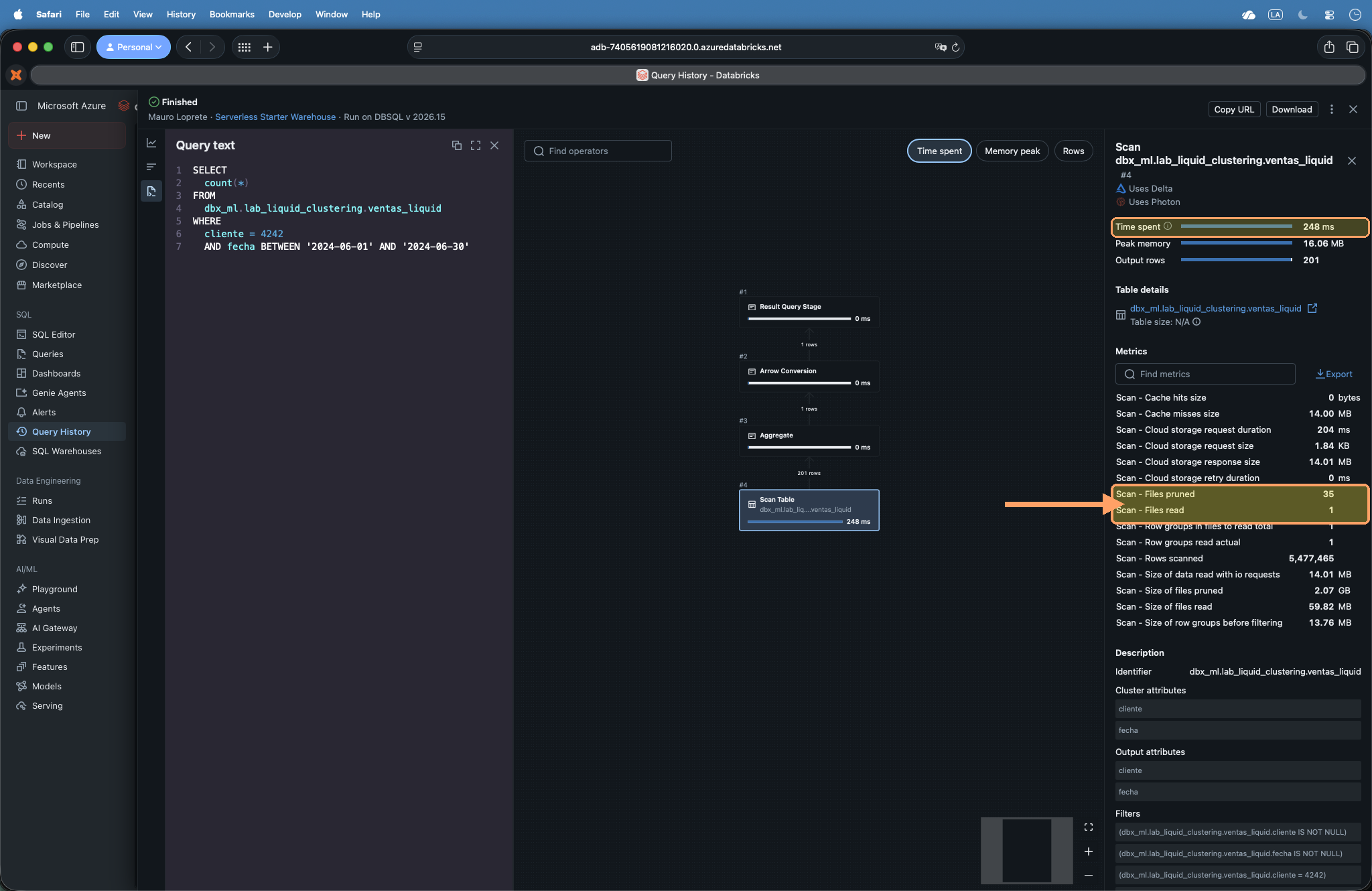Viewport: 1372px width, 891px height.
Task: Open the File menu
Action: 82,14
